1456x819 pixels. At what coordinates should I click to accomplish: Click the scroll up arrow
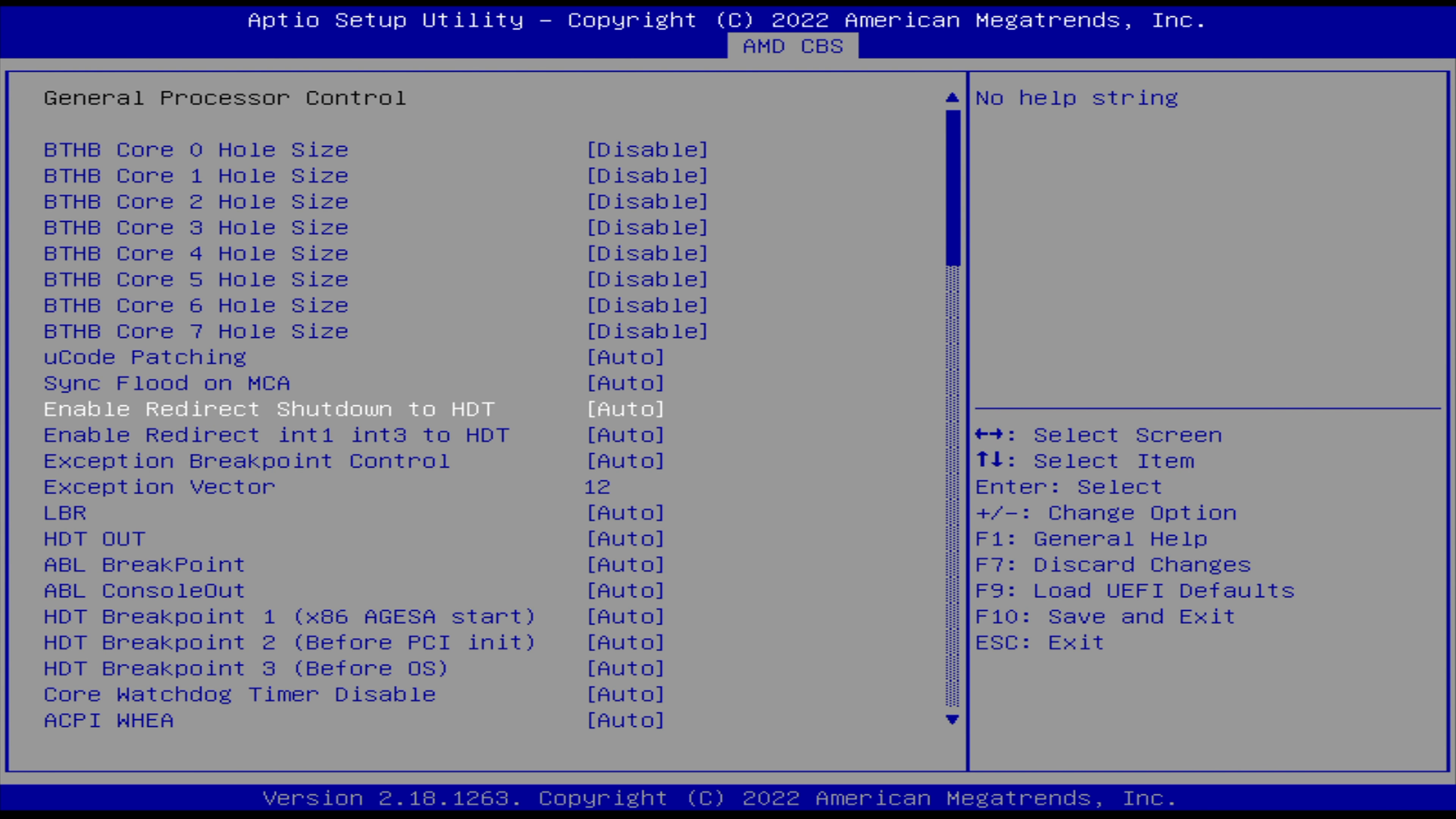click(952, 98)
